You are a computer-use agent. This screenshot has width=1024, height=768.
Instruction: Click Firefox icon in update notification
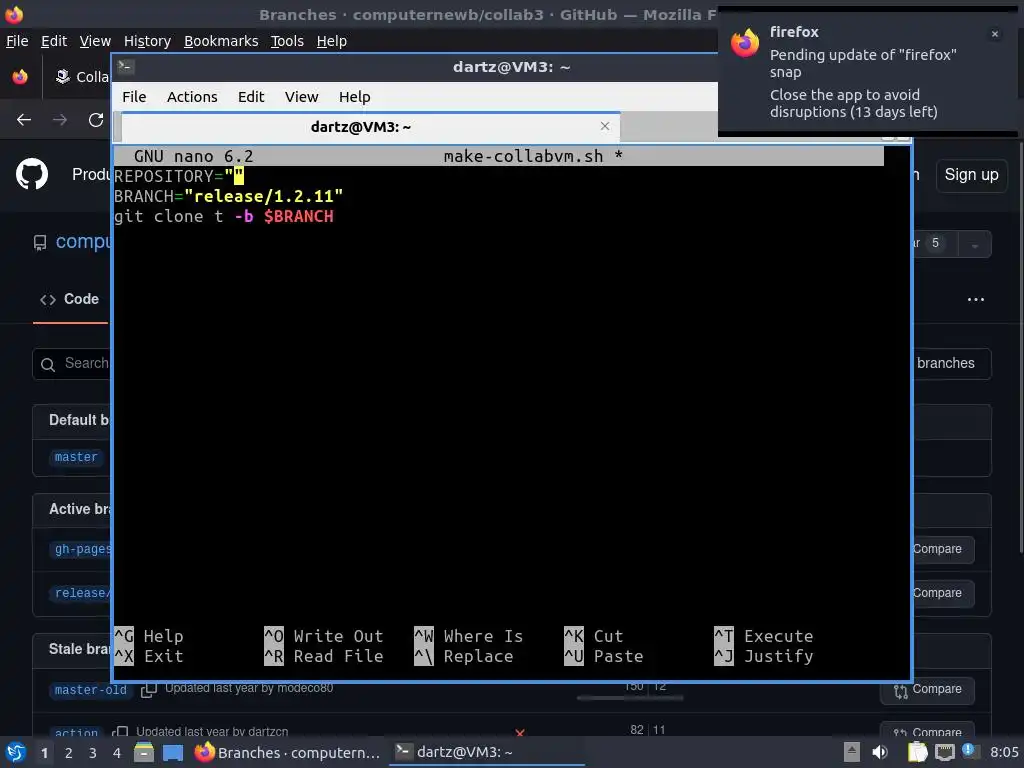click(744, 43)
